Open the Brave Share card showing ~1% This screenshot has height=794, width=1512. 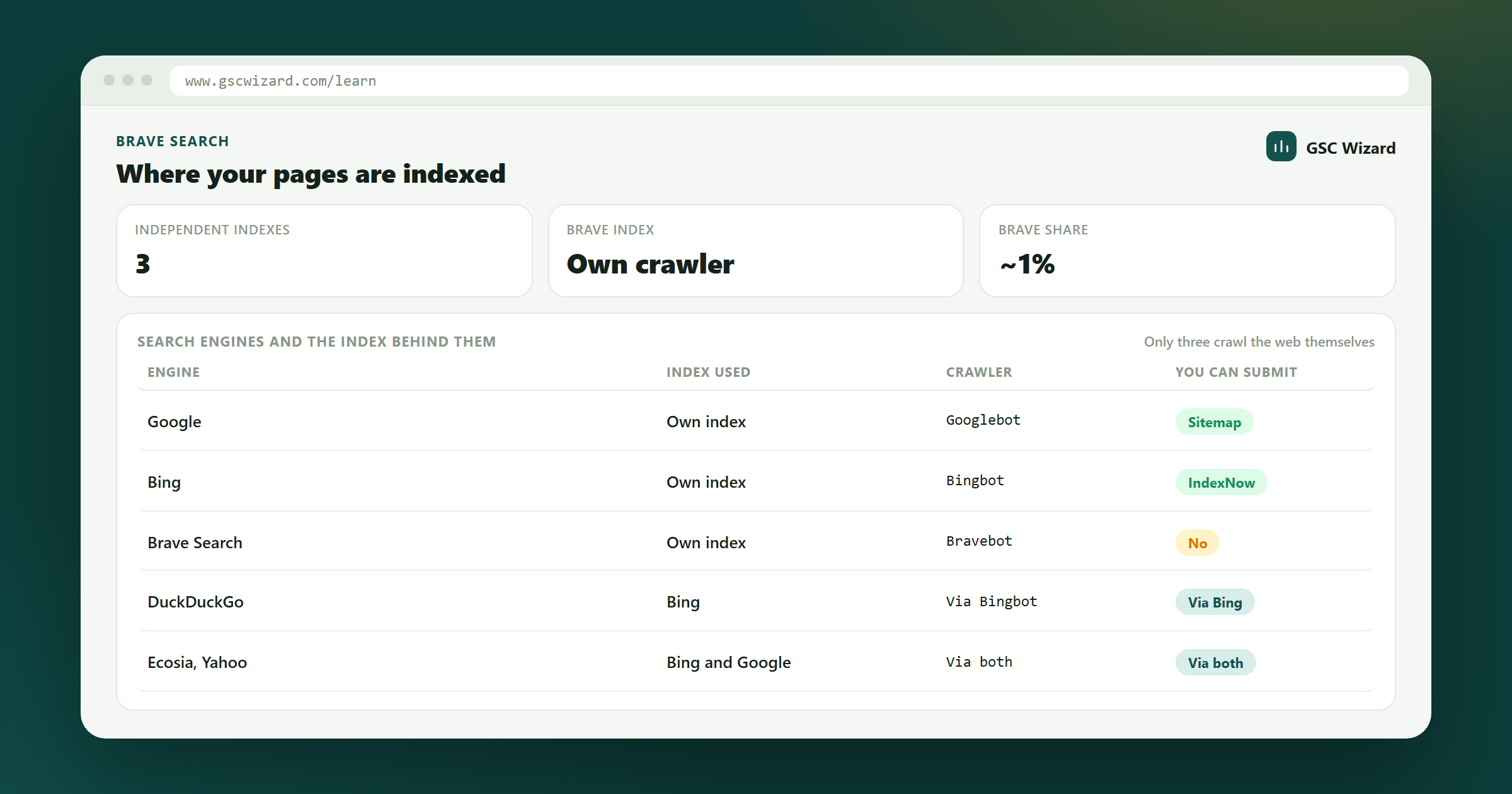1187,251
